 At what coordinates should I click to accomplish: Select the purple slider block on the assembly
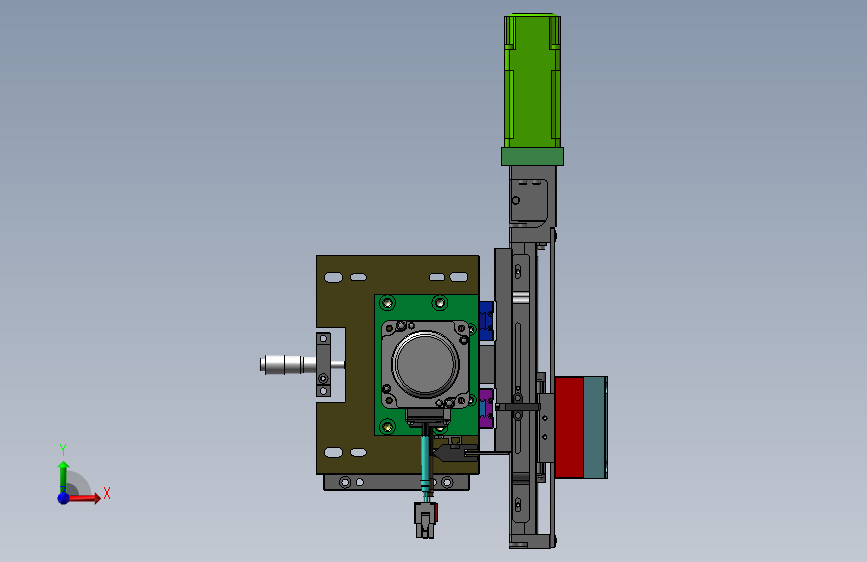pyautogui.click(x=487, y=408)
